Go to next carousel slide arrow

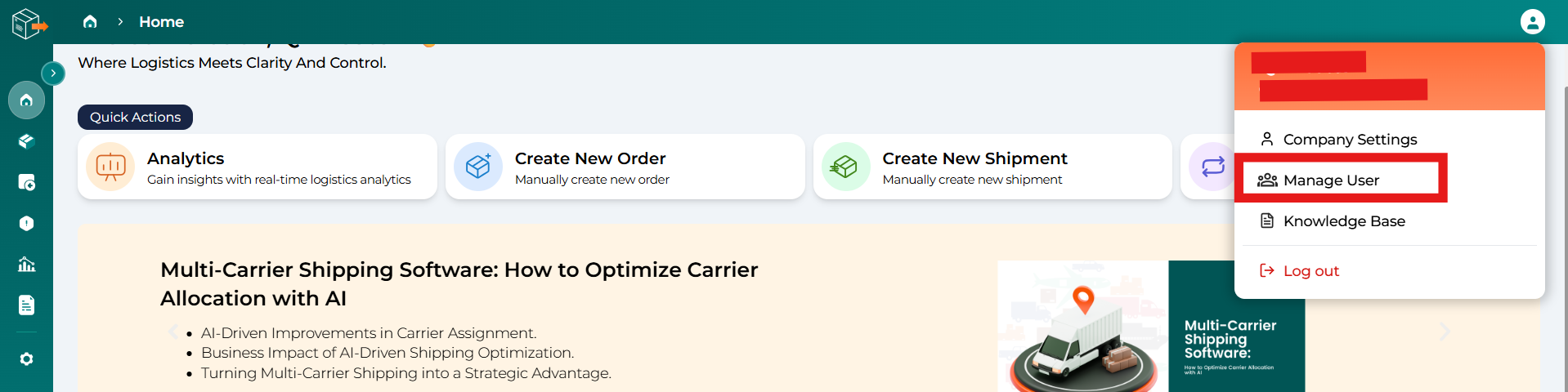(x=1445, y=331)
